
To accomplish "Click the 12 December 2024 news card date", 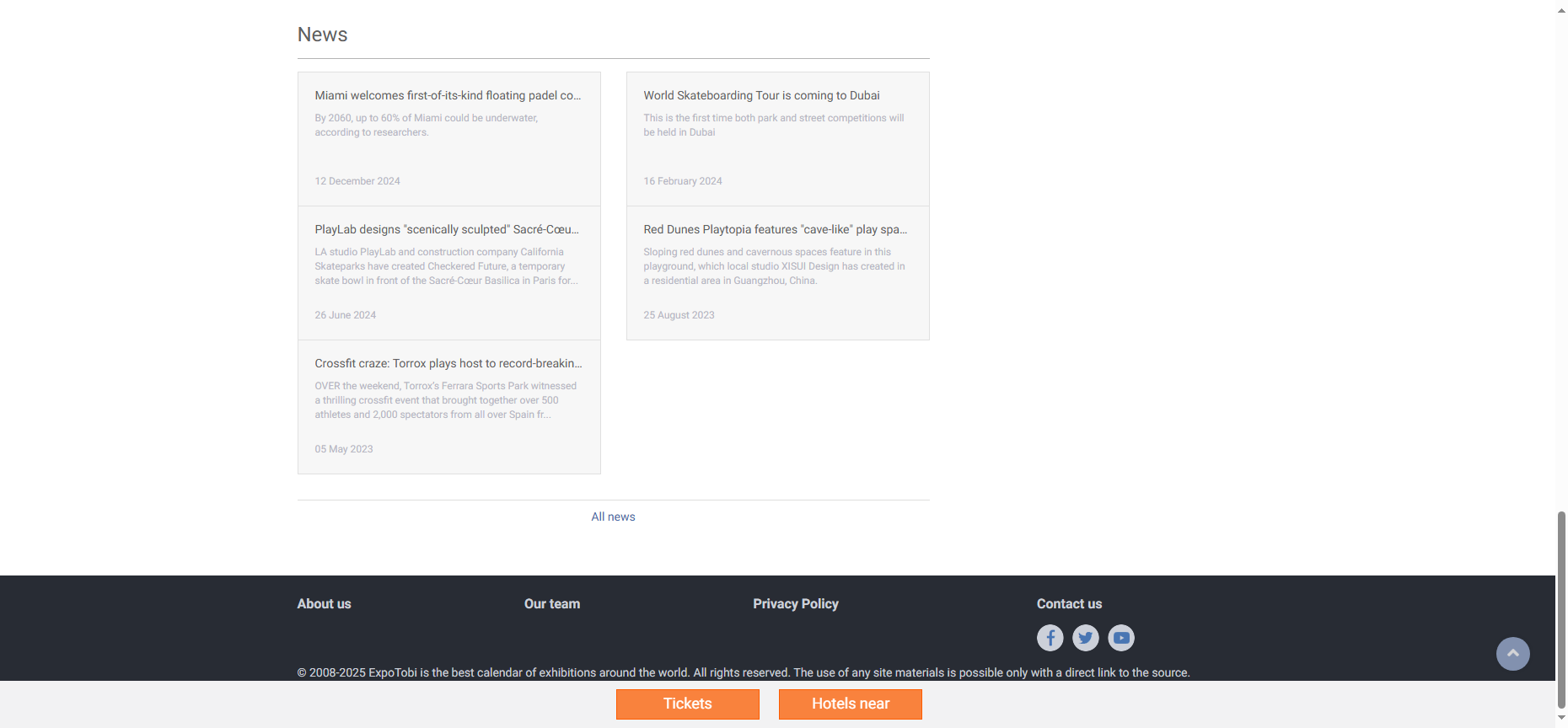I will pyautogui.click(x=357, y=181).
